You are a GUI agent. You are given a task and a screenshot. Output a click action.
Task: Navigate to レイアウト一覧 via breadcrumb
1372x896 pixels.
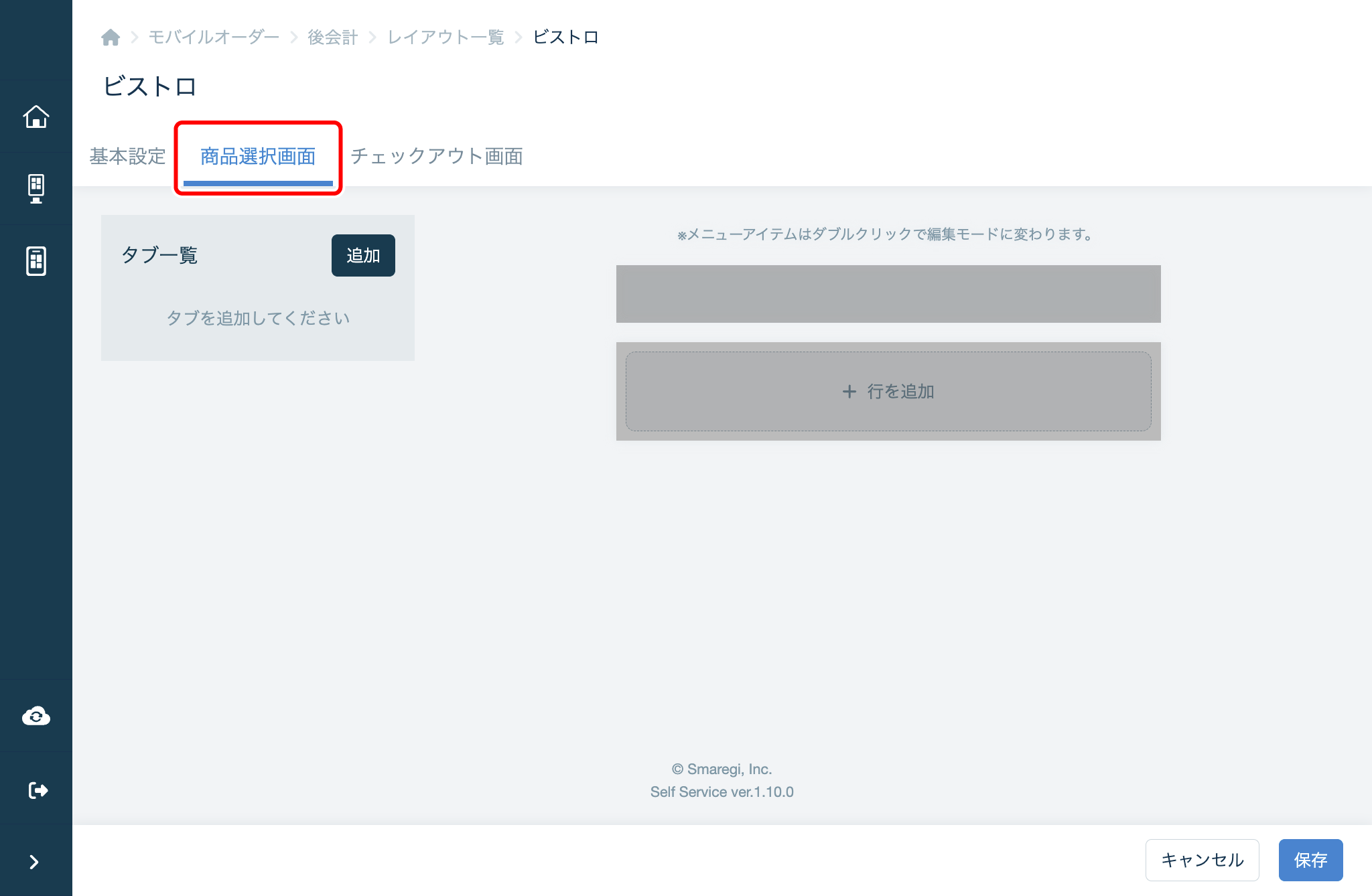tap(445, 37)
